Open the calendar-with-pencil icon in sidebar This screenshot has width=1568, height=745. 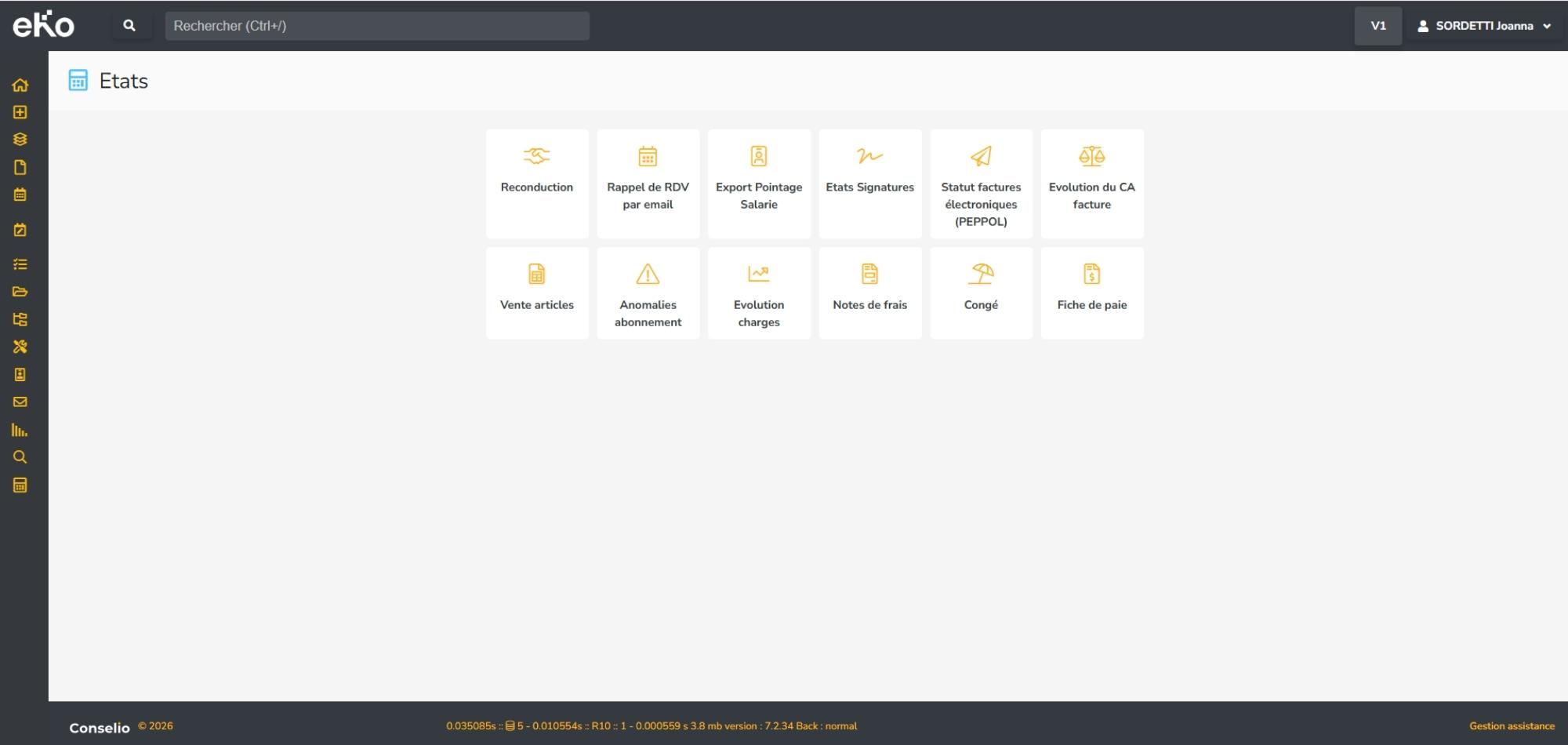click(20, 230)
